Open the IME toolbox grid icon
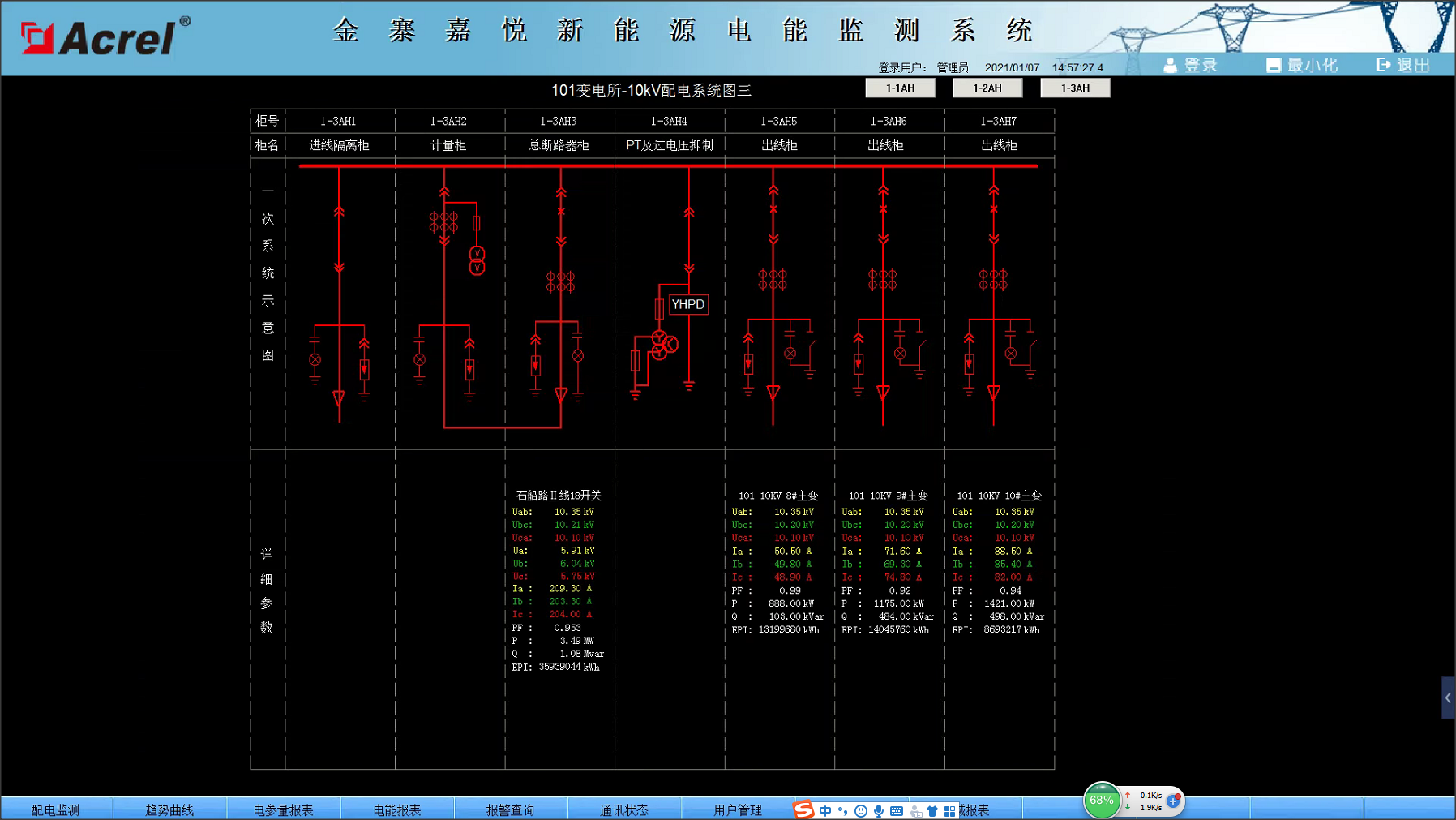The height and width of the screenshot is (820, 1456). (949, 810)
